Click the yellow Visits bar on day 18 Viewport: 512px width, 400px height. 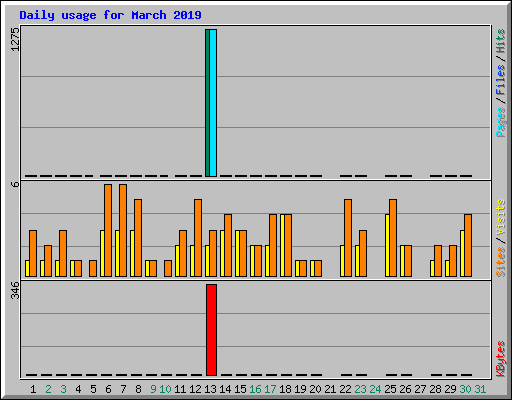[x=282, y=245]
